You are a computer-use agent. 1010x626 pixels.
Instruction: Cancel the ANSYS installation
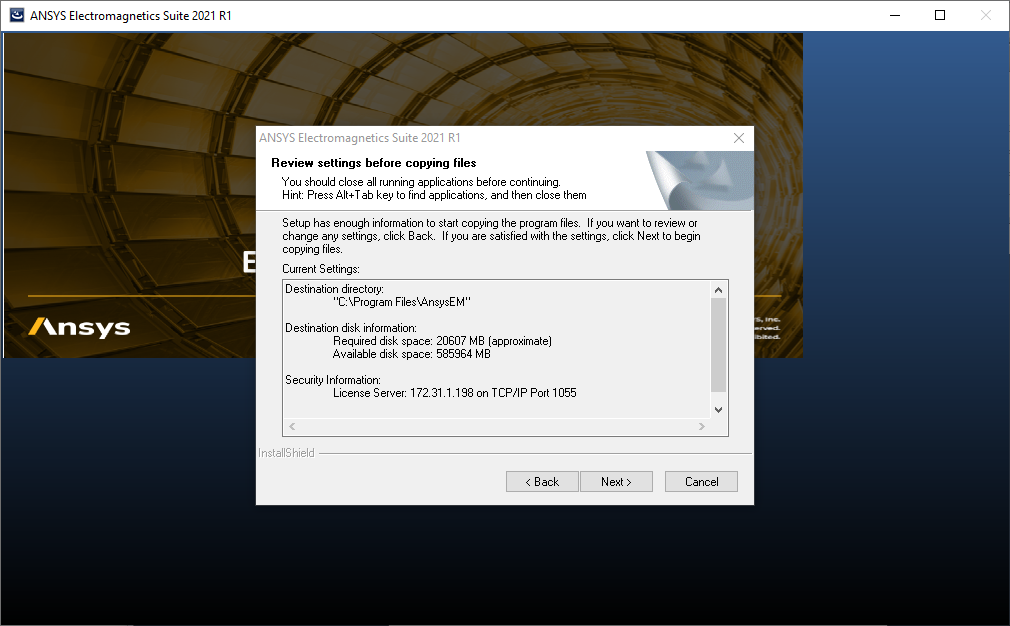(701, 482)
